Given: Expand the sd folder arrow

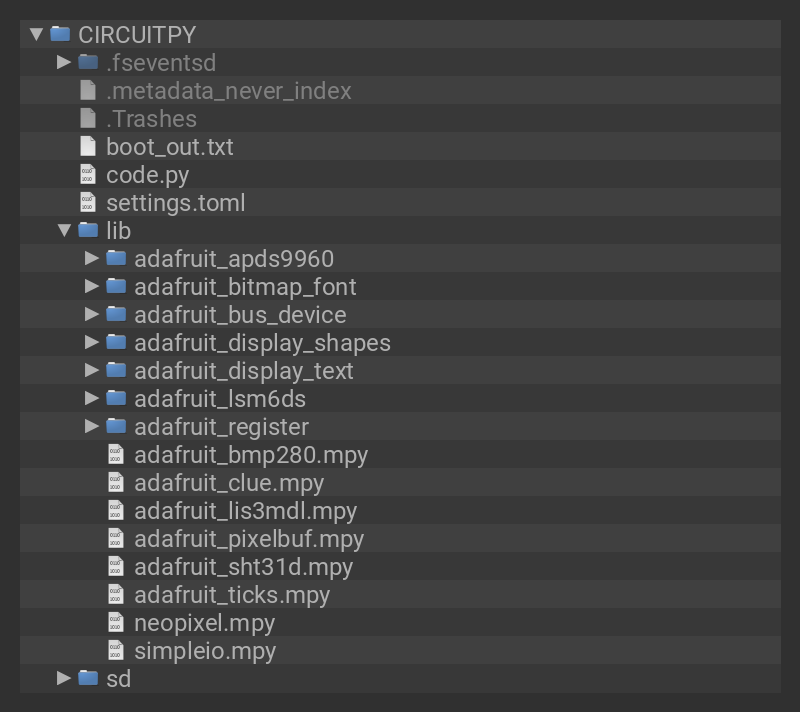Looking at the screenshot, I should [64, 678].
